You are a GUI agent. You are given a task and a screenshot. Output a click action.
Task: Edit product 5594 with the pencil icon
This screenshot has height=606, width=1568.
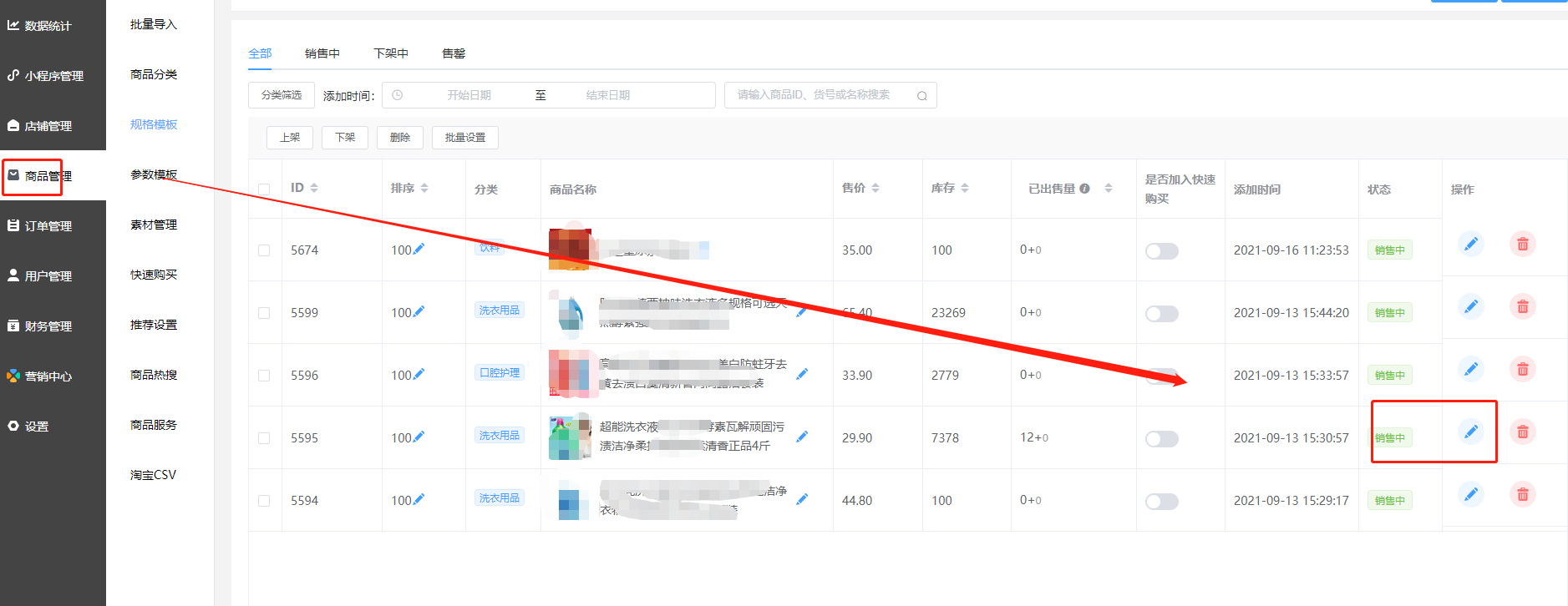coord(1471,494)
